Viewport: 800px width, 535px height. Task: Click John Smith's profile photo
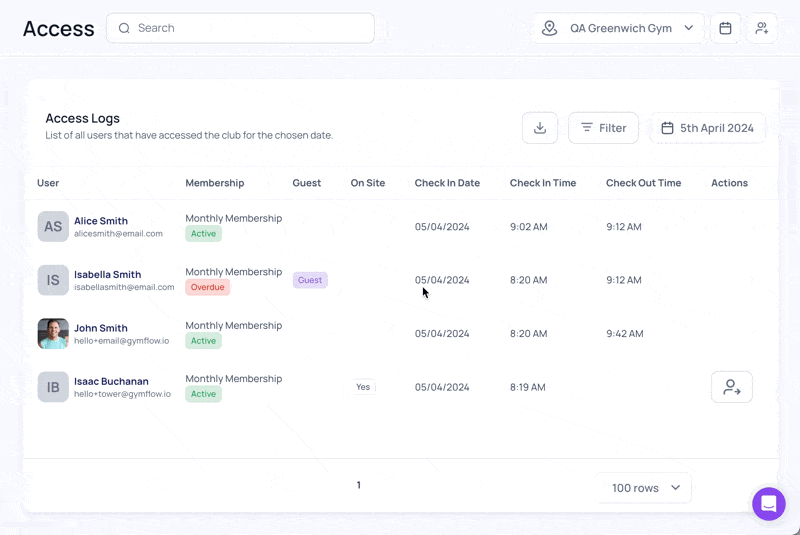coord(53,334)
